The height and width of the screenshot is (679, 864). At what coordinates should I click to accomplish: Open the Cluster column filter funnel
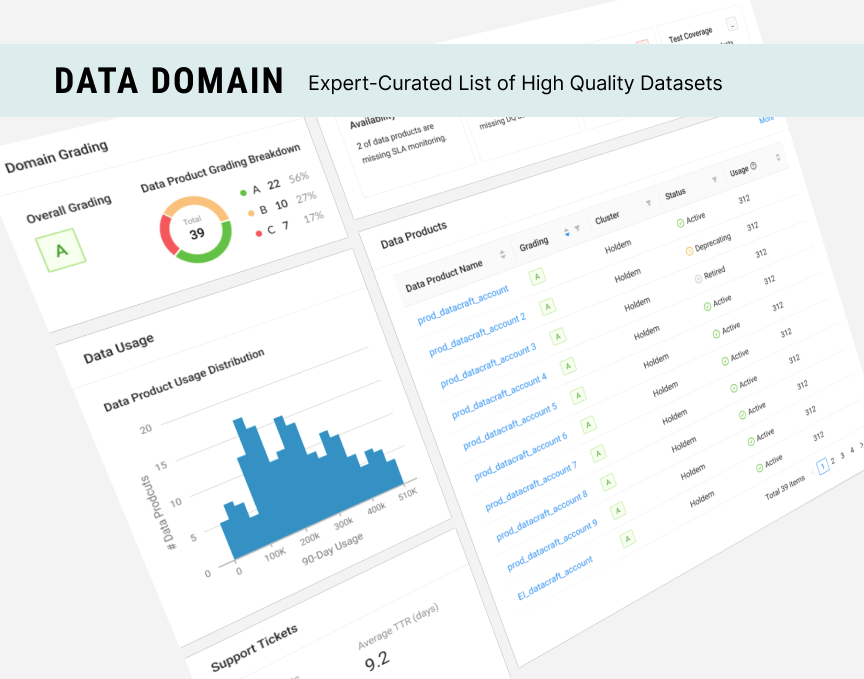click(x=649, y=203)
